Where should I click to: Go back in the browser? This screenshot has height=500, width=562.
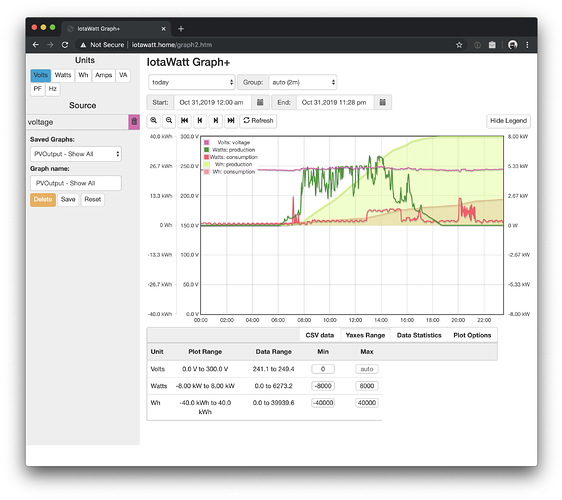(x=35, y=45)
